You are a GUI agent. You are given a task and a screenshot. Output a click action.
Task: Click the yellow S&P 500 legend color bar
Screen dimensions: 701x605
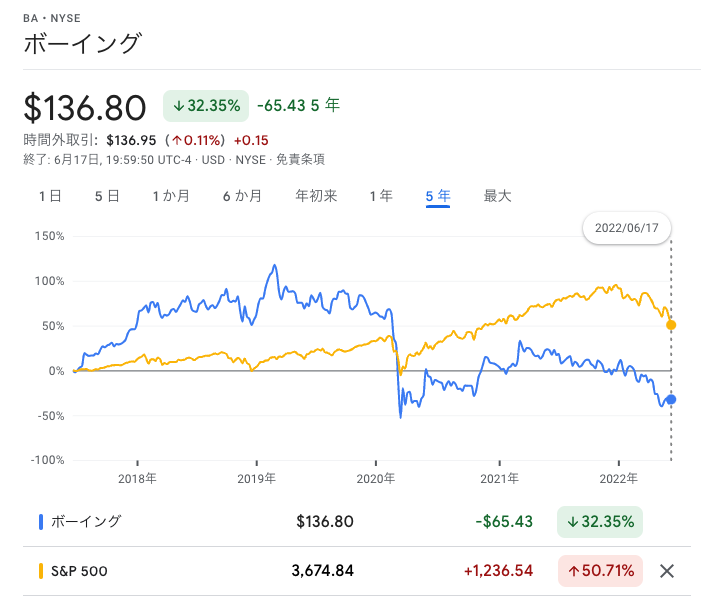pyautogui.click(x=40, y=572)
